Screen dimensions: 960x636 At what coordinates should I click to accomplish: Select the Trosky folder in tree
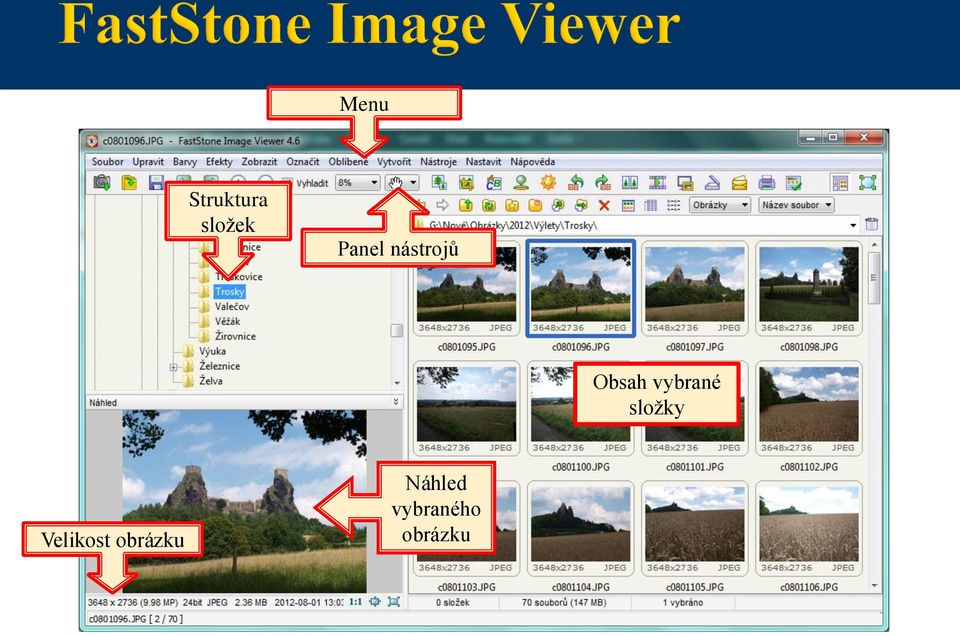tap(229, 291)
